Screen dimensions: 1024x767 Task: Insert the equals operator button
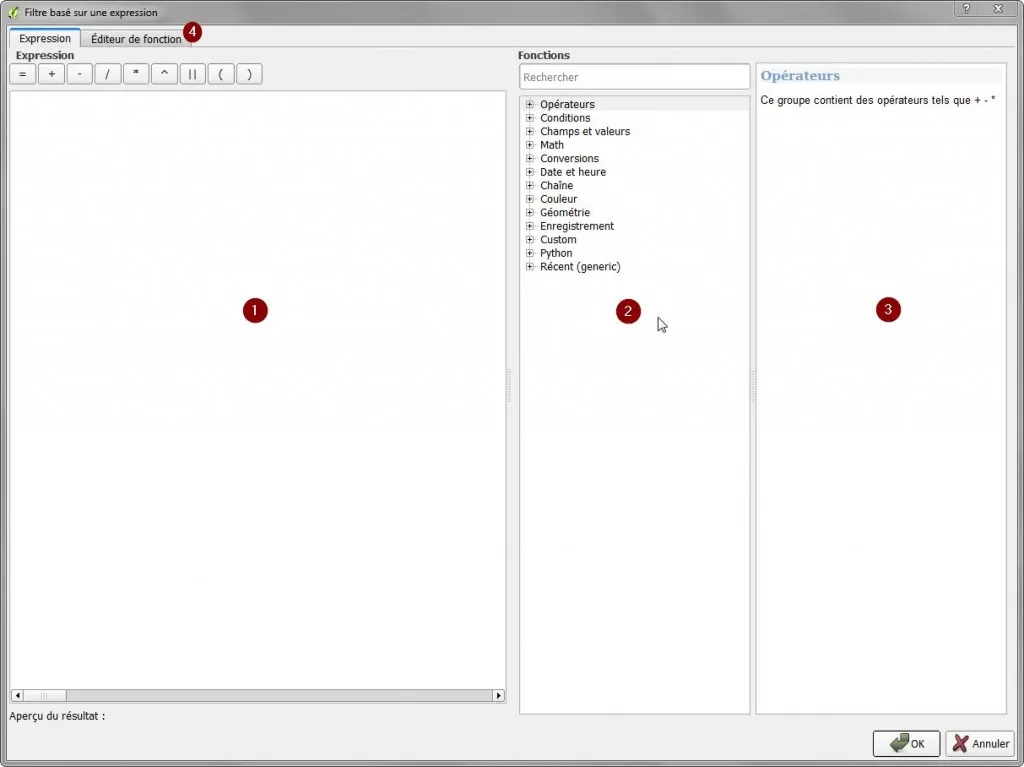tap(23, 74)
